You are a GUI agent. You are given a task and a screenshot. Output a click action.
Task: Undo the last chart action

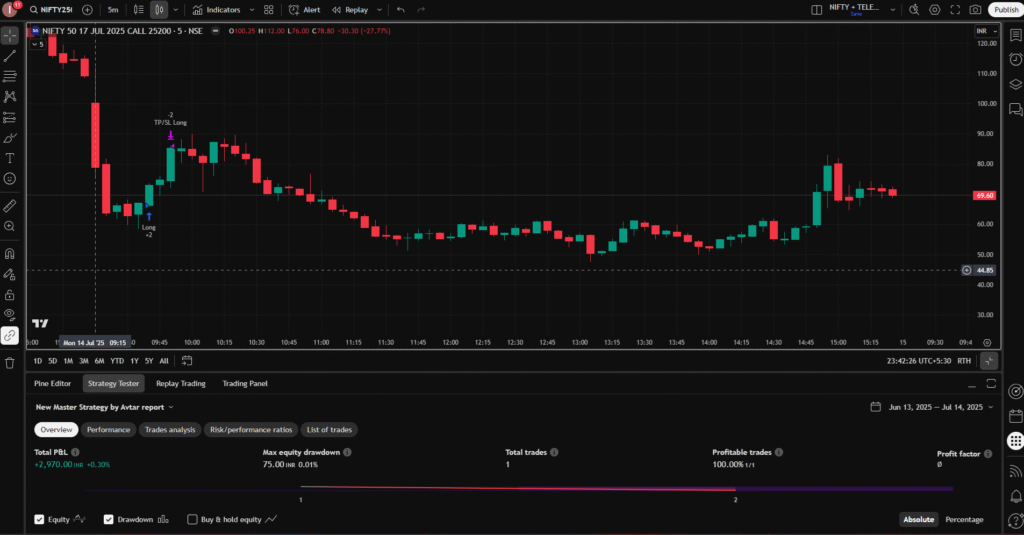tap(400, 10)
